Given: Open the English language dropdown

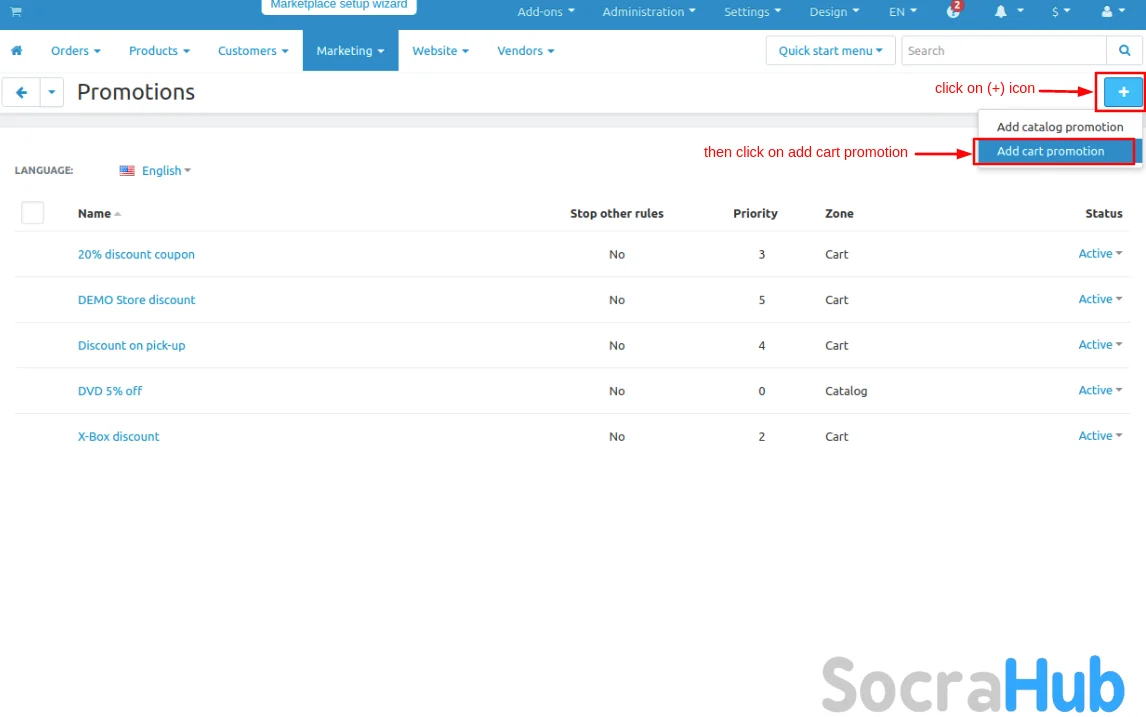Looking at the screenshot, I should click(x=156, y=171).
